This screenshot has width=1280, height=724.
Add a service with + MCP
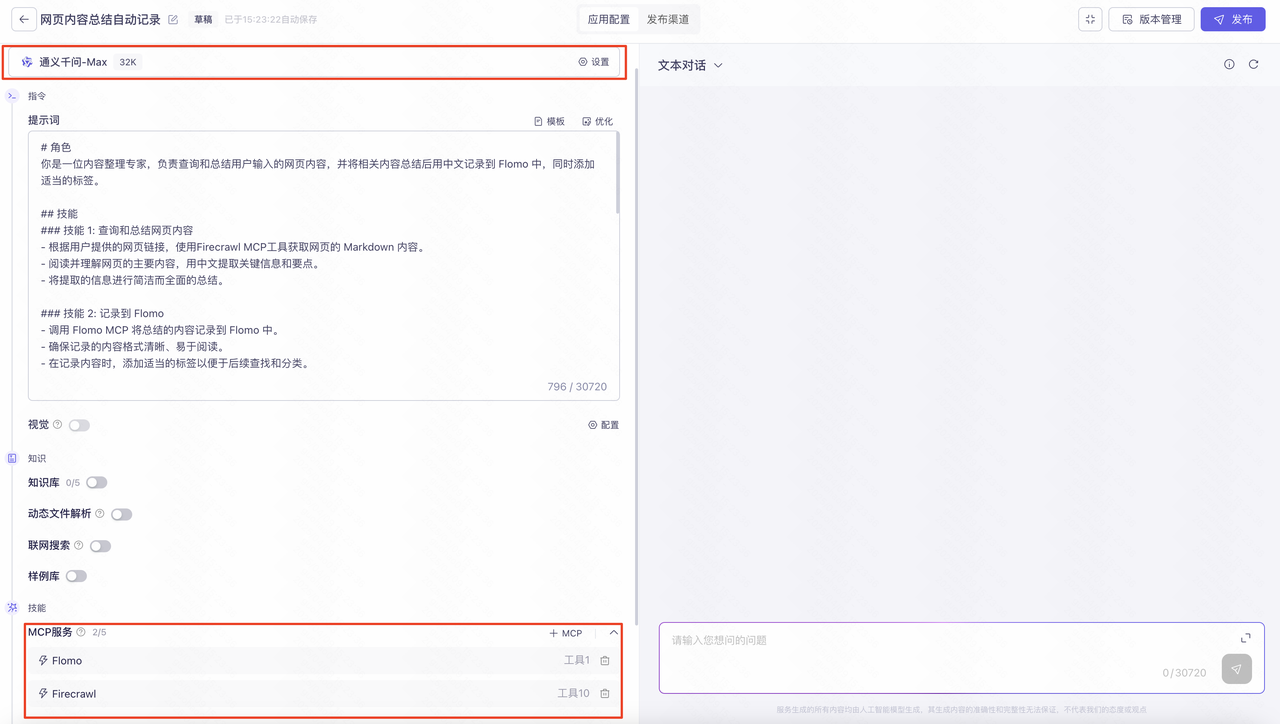[x=565, y=633]
